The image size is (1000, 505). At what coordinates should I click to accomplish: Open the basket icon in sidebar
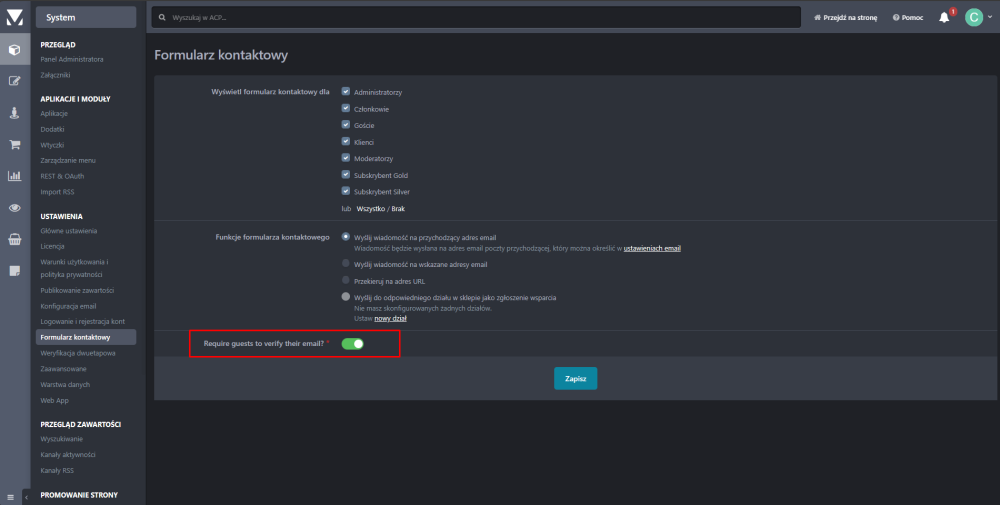point(14,240)
